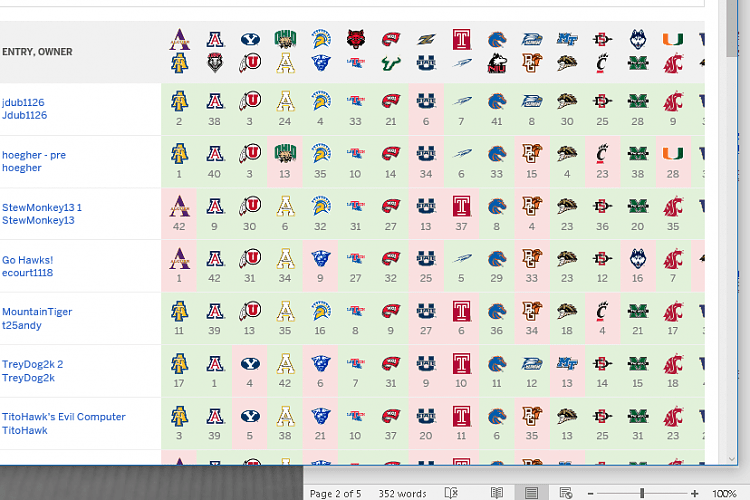Click the Georgia State panther logo in header

(x=321, y=63)
